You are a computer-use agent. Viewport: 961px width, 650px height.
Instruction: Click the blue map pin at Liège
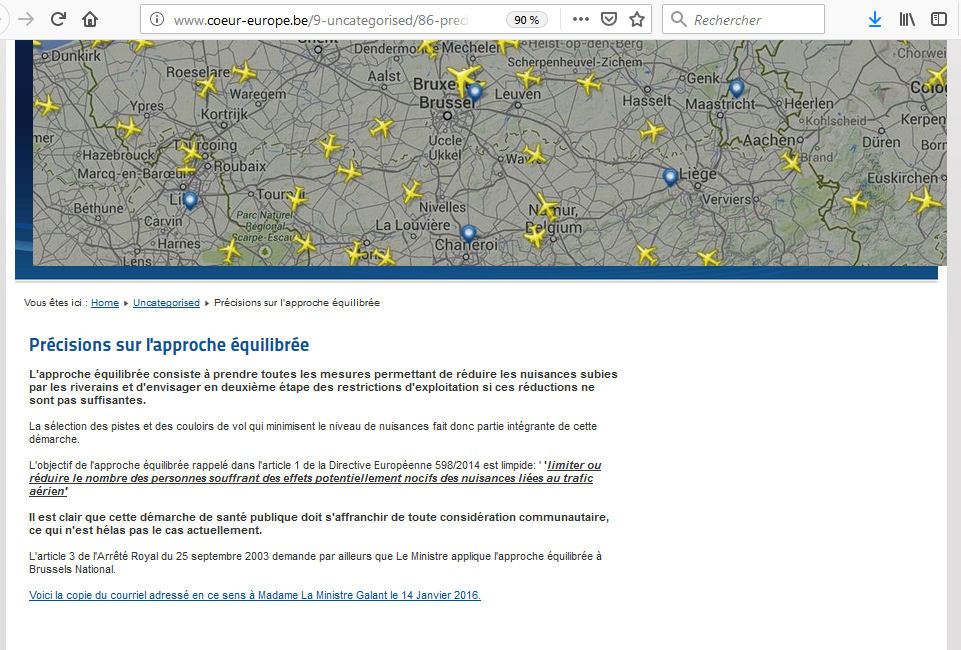(670, 177)
